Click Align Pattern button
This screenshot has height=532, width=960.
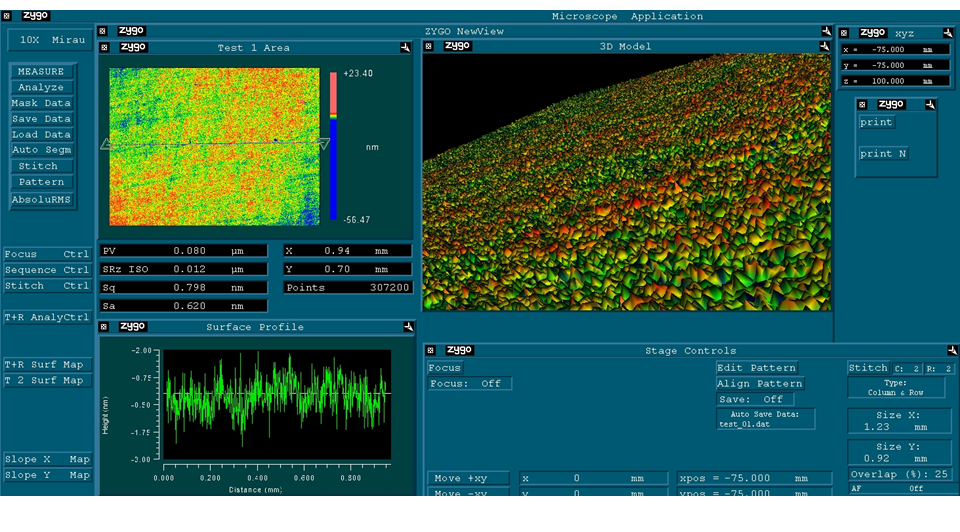point(760,384)
